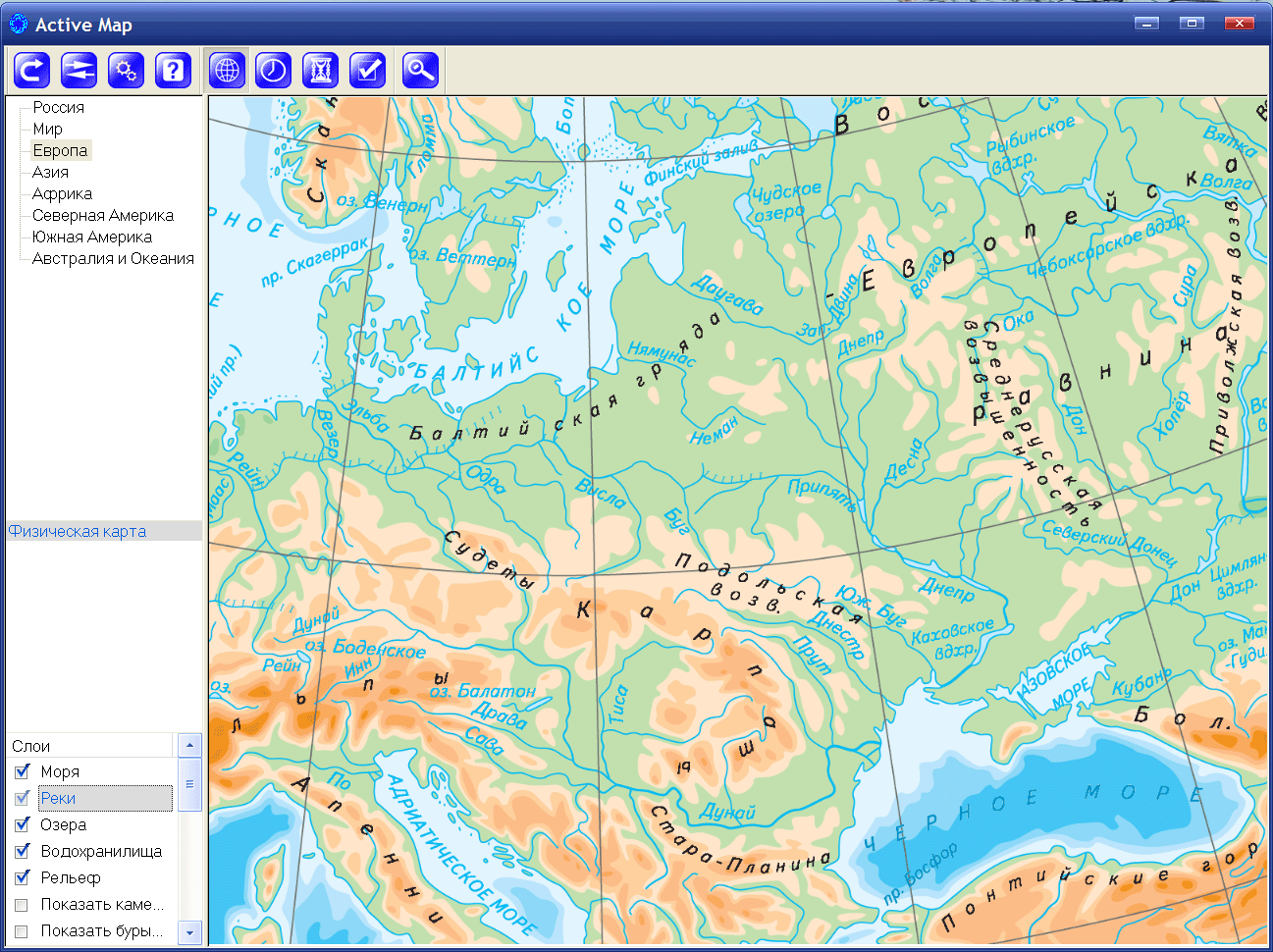This screenshot has width=1273, height=952.
Task: Open Южная Америка in the region tree
Action: [91, 237]
